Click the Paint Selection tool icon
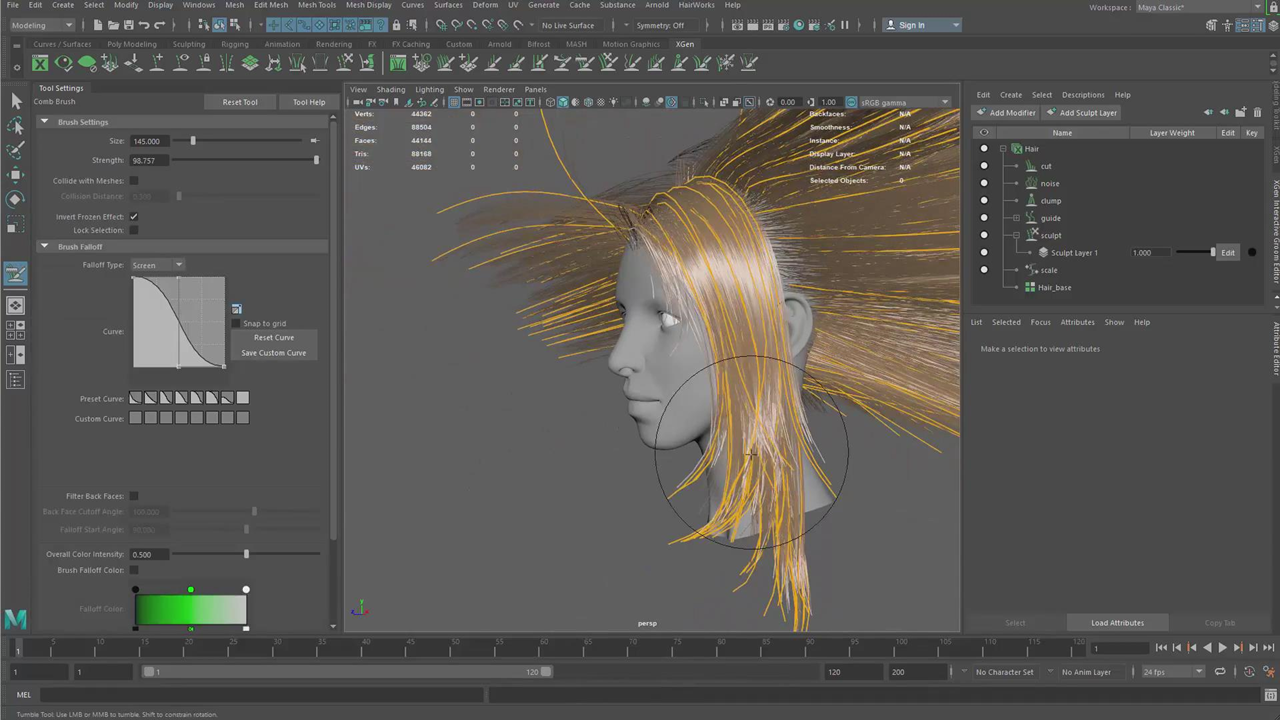The image size is (1280, 720). point(16,150)
